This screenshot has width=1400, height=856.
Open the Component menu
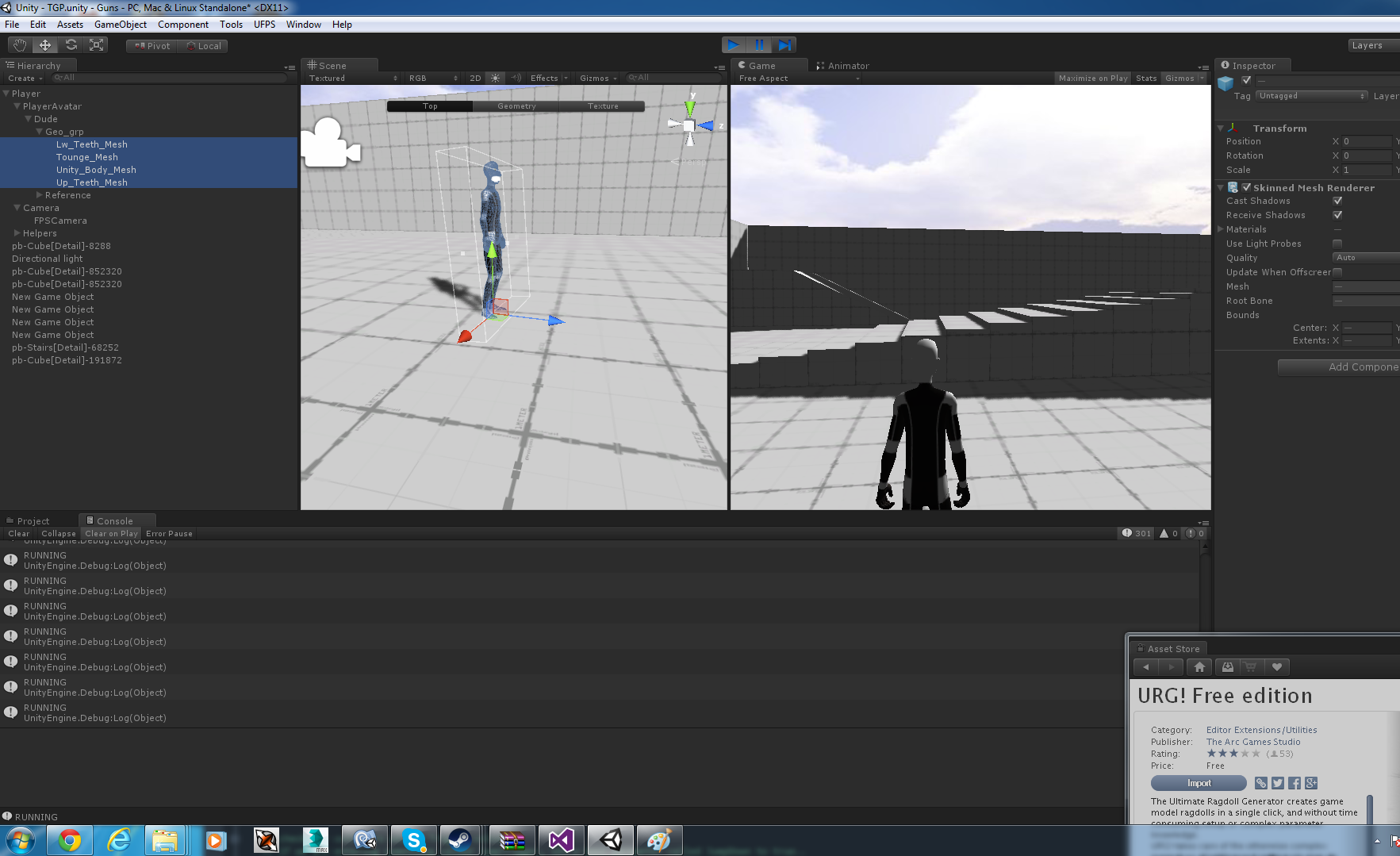coord(183,25)
